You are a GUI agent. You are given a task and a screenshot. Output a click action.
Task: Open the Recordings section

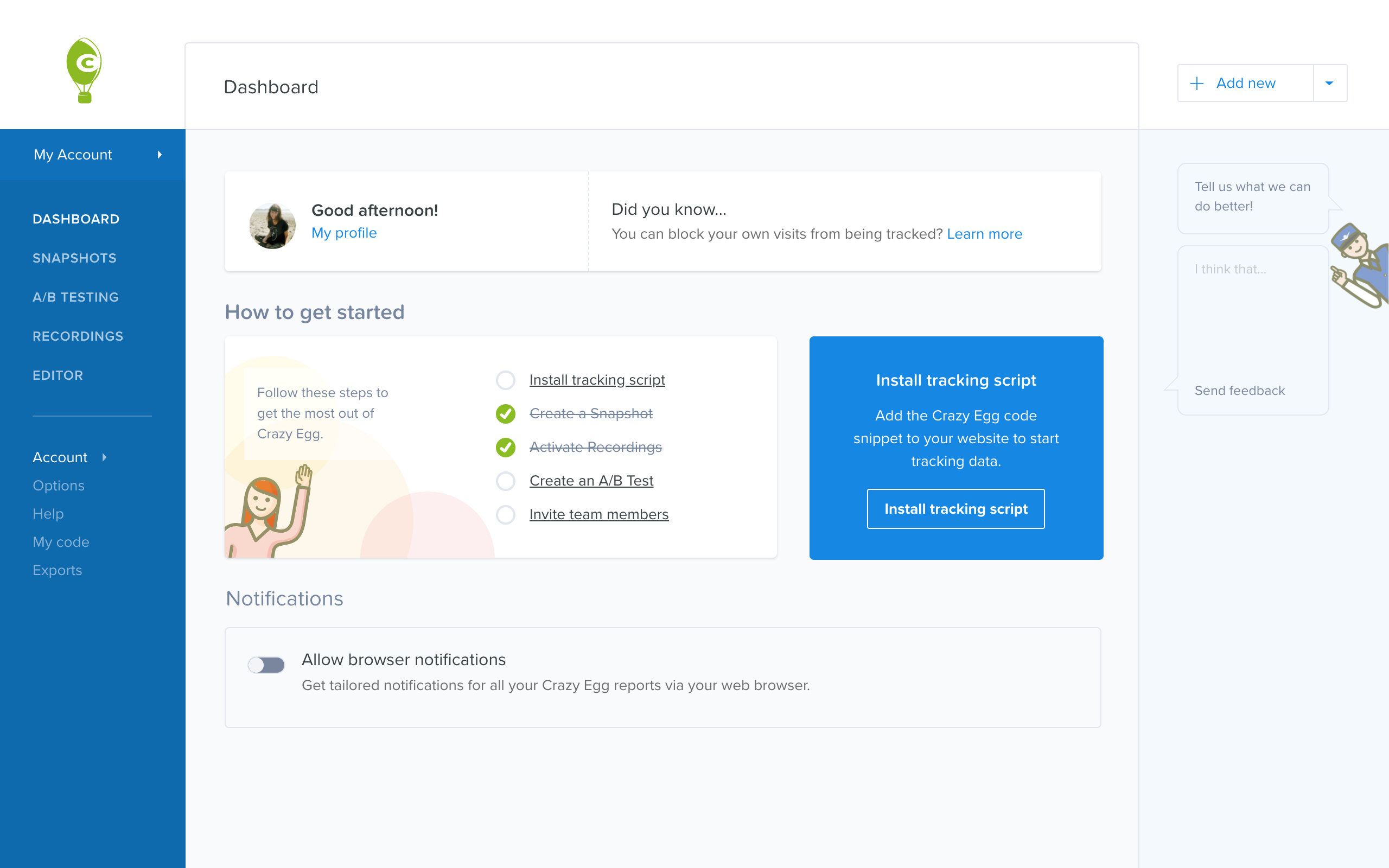coord(78,336)
